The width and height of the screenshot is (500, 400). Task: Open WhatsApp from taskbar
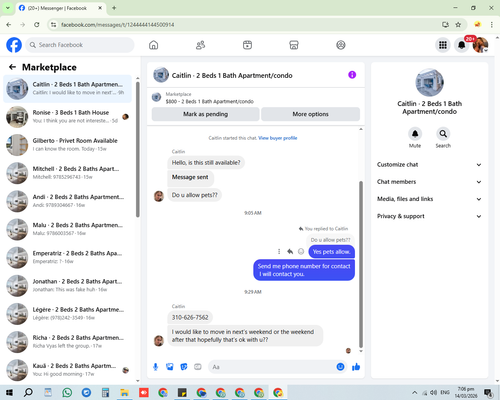(67, 393)
